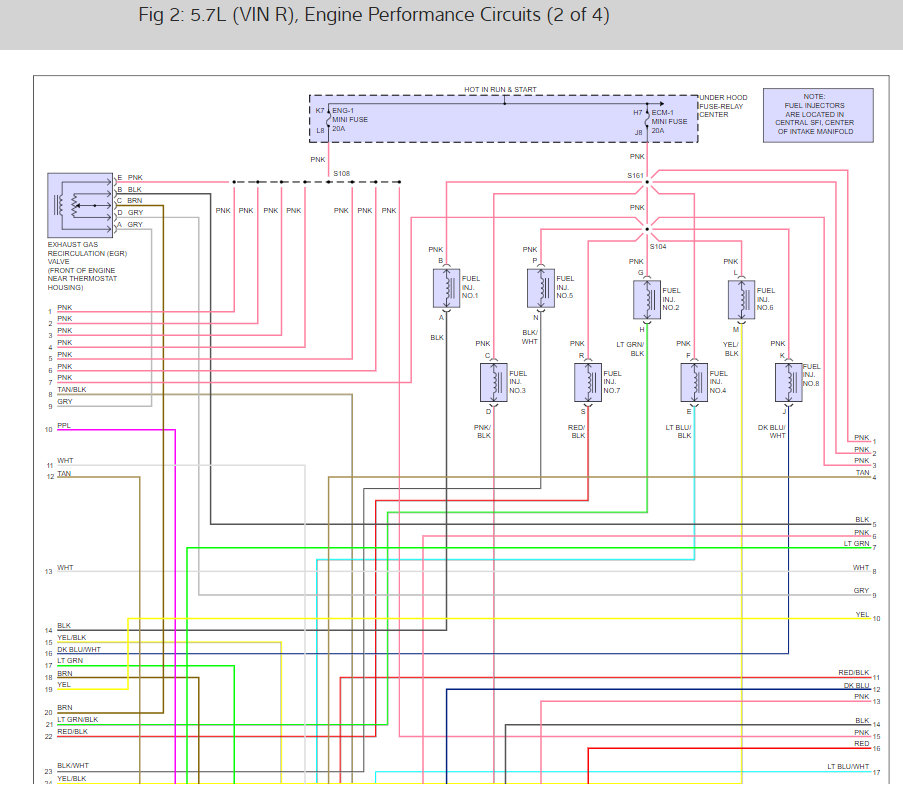Click the Fuel Injector No.7 coil symbol
This screenshot has width=903, height=812.
(588, 382)
